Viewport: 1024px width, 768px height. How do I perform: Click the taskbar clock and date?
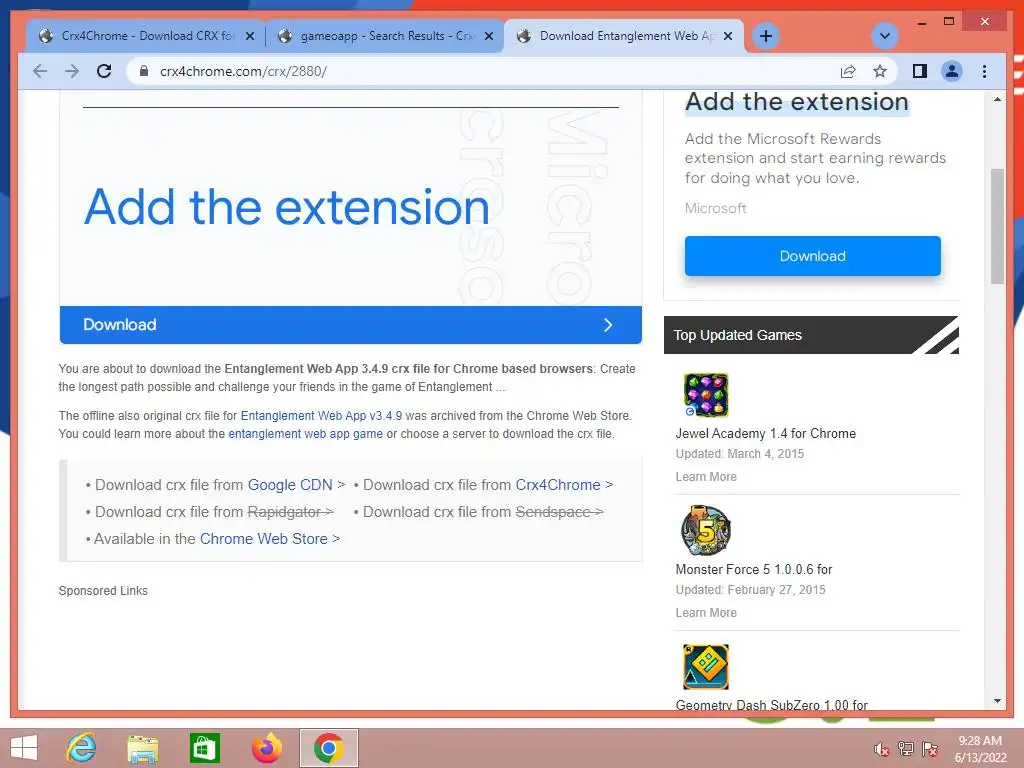click(x=980, y=749)
